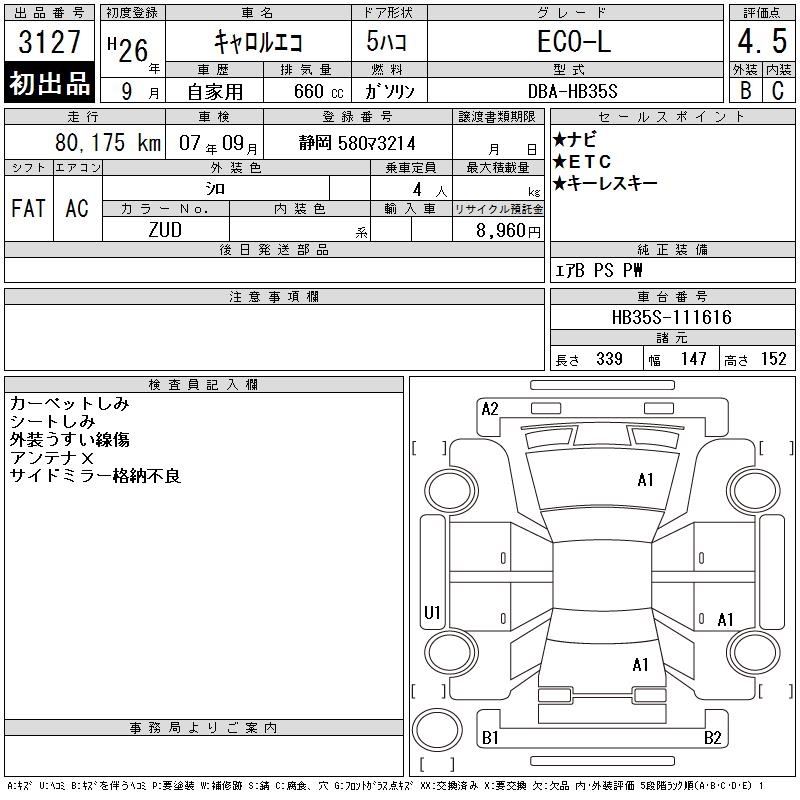Image resolution: width=800 pixels, height=800 pixels.
Task: Click the height value 152
Action: (x=773, y=359)
